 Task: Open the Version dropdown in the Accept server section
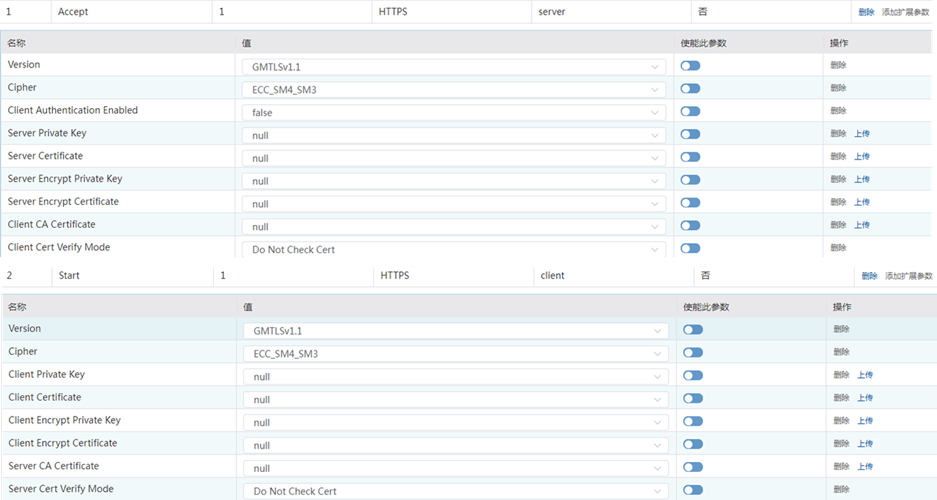tap(454, 67)
